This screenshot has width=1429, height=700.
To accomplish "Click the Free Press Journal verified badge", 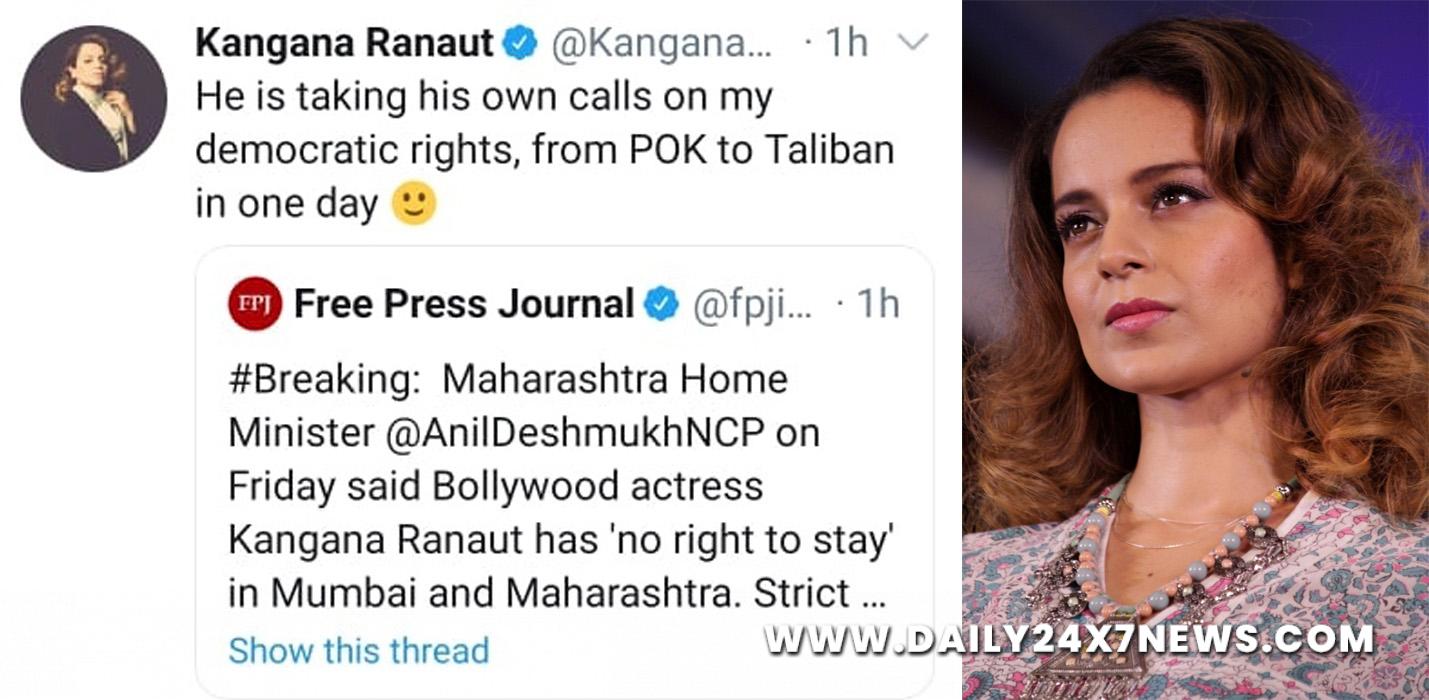I will [660, 305].
